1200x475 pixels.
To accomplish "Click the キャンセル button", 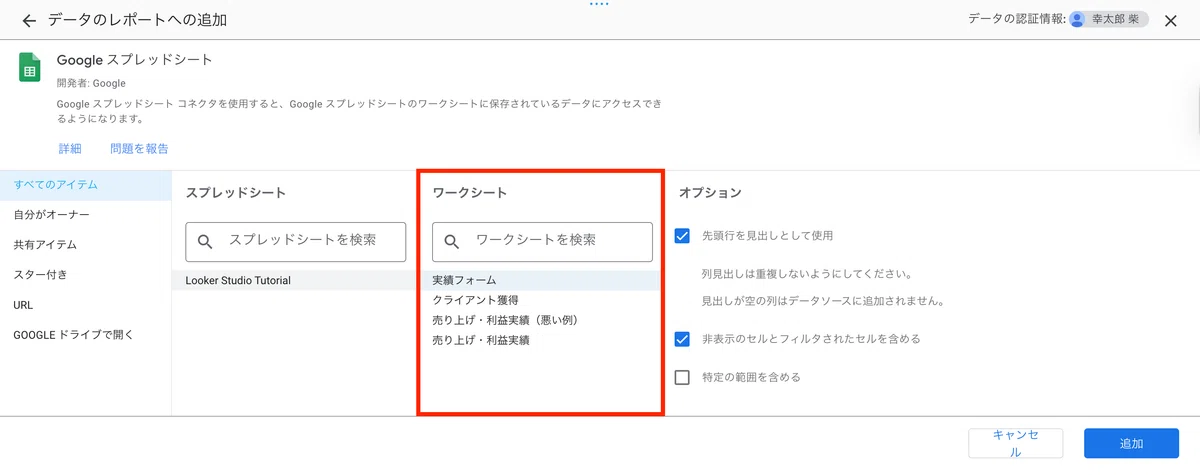I will [x=1015, y=444].
